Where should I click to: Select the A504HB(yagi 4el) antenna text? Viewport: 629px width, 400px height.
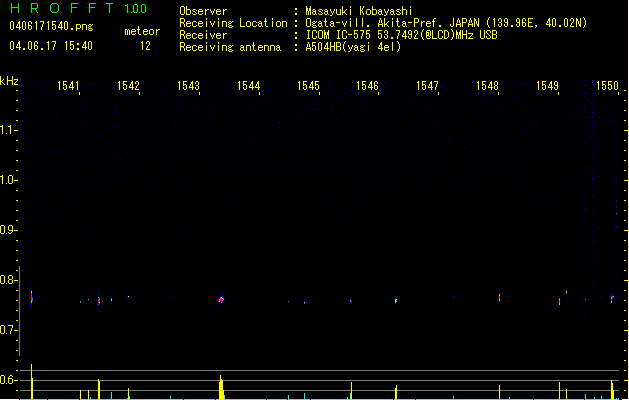[x=353, y=47]
